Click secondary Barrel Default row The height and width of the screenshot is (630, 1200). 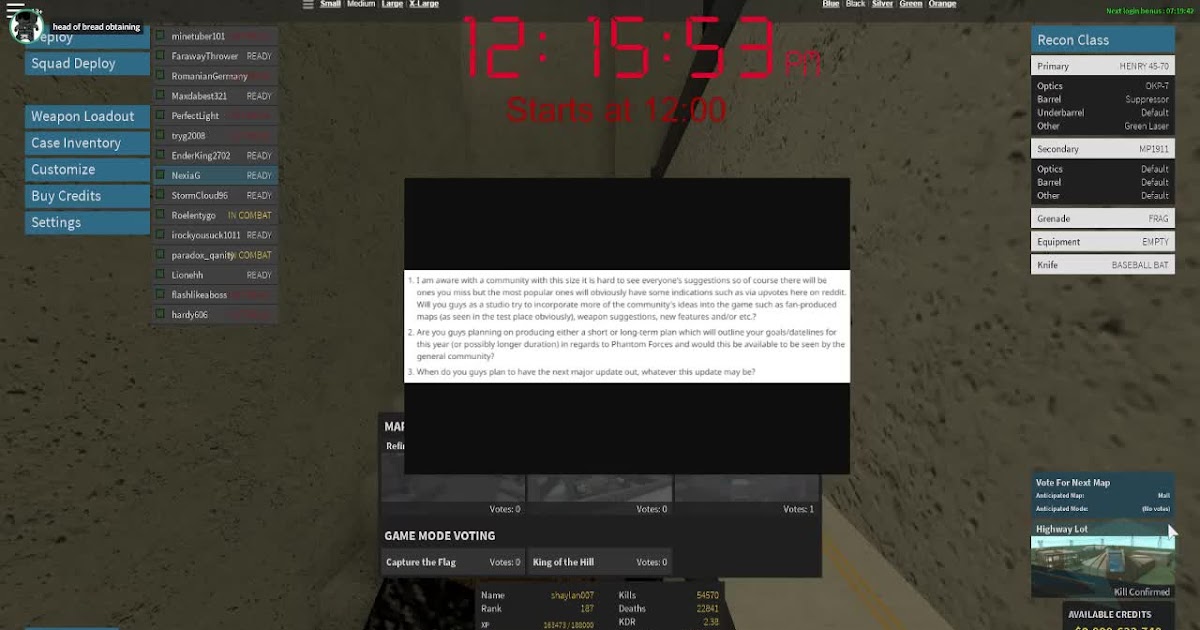[1103, 182]
